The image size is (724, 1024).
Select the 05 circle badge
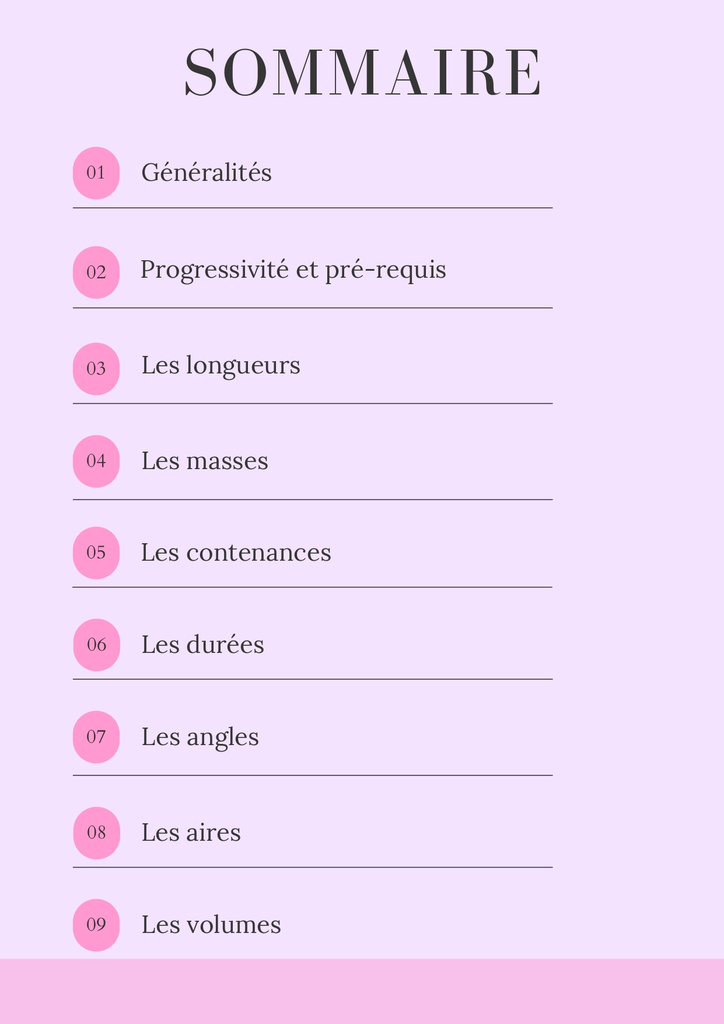point(96,553)
